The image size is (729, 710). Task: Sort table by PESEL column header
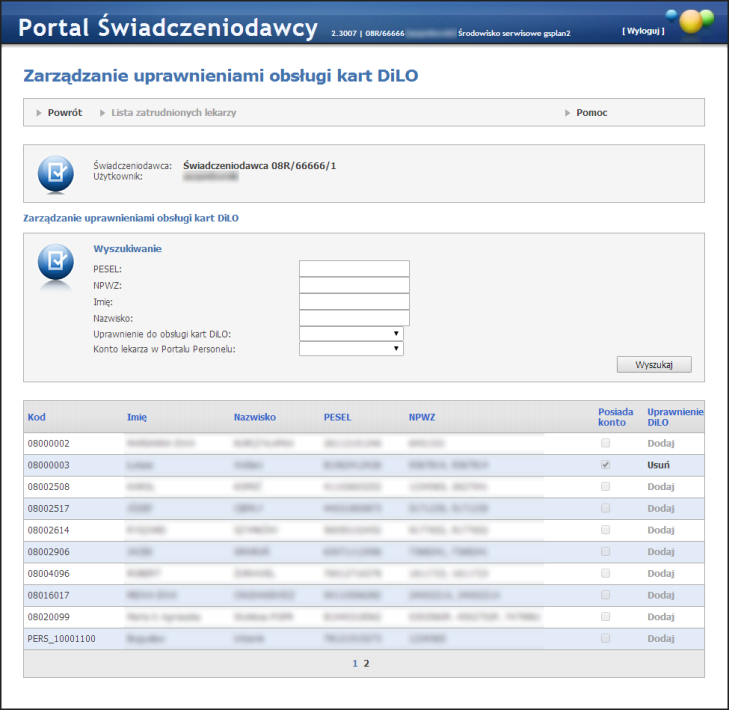[337, 417]
